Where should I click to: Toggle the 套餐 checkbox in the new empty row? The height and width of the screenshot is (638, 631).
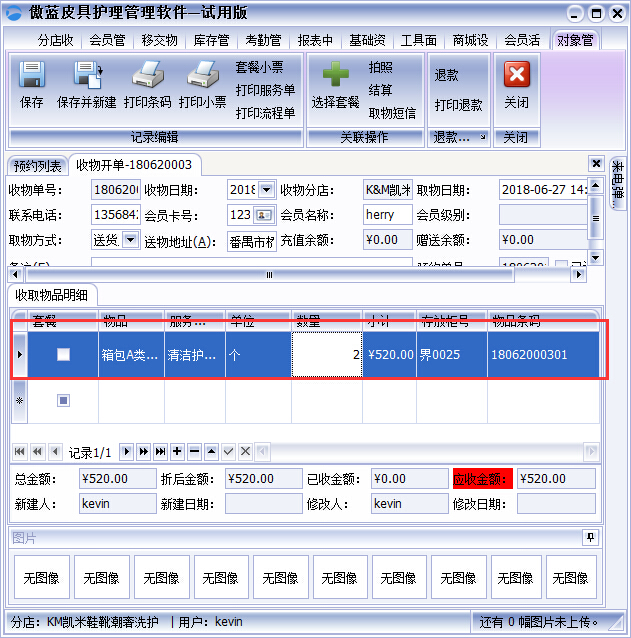[x=64, y=401]
